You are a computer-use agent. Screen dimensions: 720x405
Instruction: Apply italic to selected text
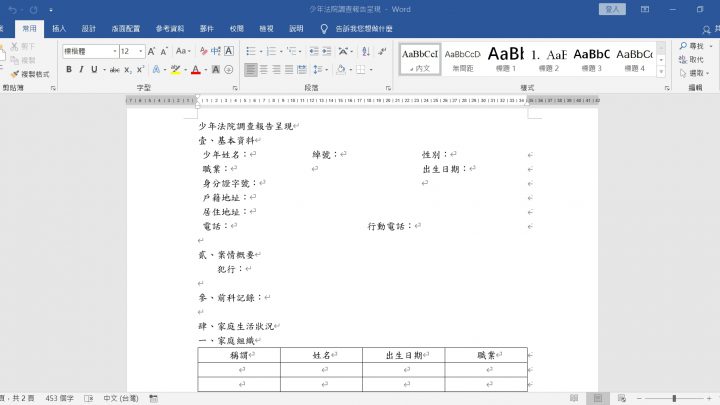click(x=81, y=70)
